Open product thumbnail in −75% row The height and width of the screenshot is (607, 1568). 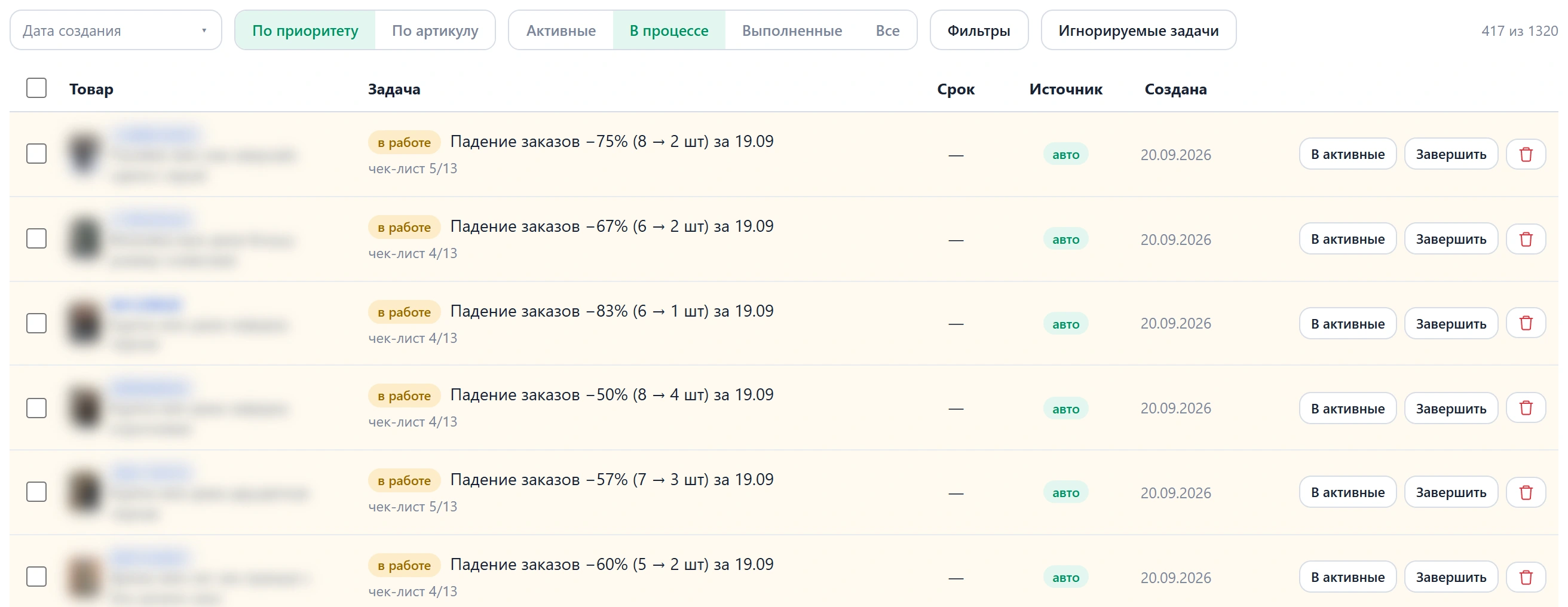point(85,154)
